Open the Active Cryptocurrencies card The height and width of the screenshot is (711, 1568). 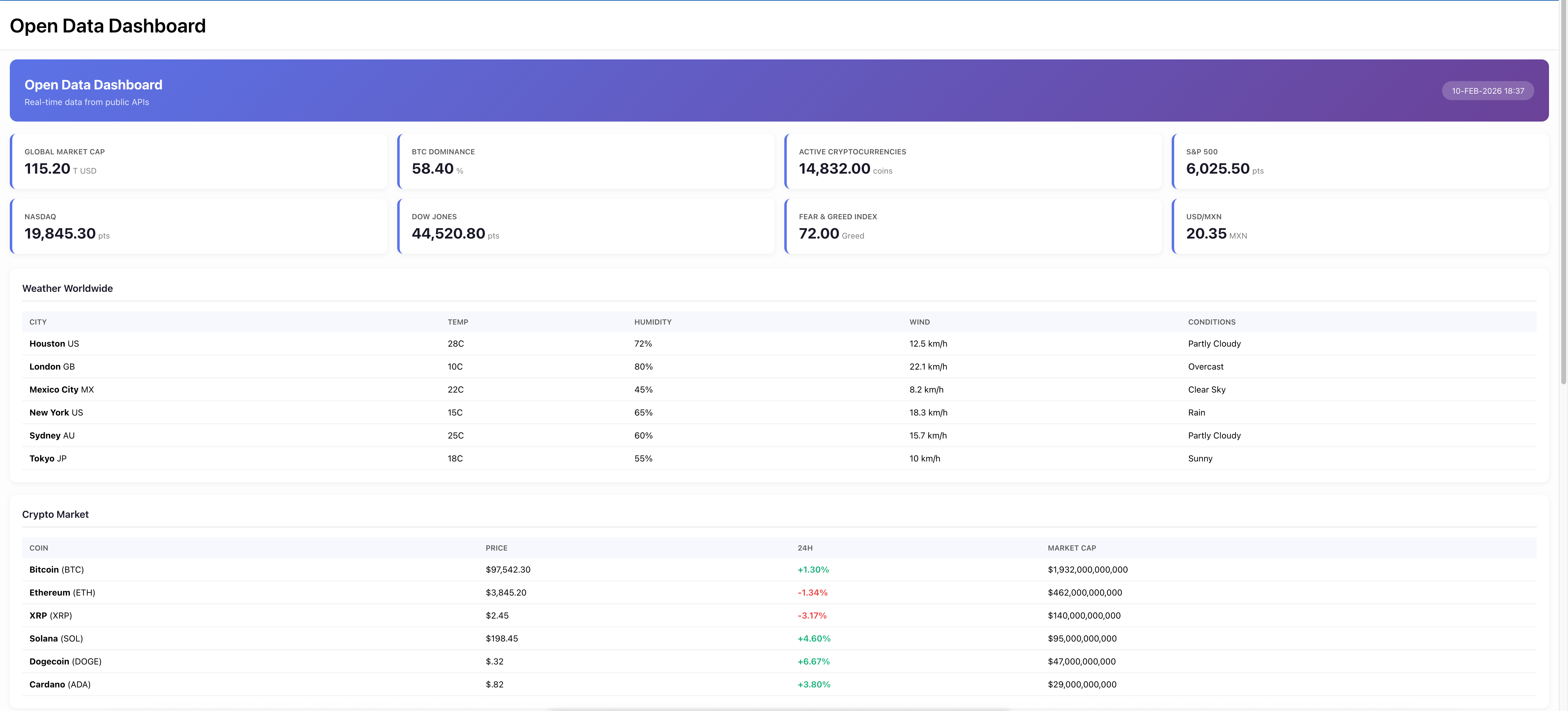[973, 161]
